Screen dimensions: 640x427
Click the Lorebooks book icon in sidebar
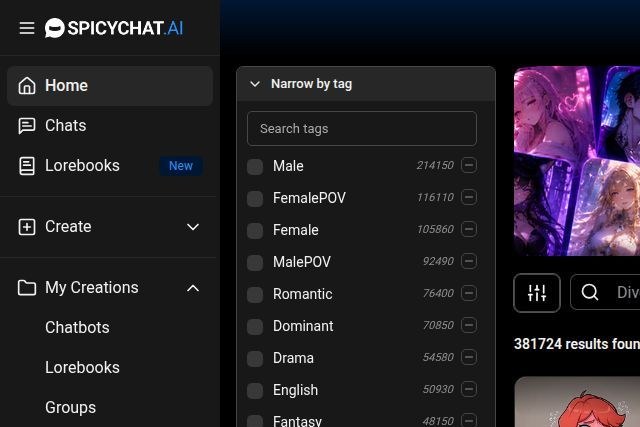[x=27, y=166]
